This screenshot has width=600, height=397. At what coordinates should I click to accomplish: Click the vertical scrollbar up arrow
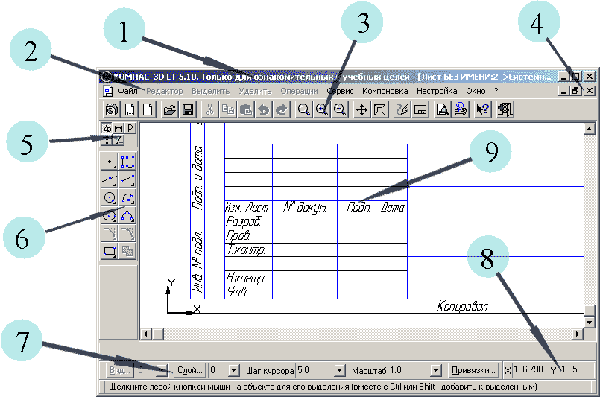tap(589, 129)
